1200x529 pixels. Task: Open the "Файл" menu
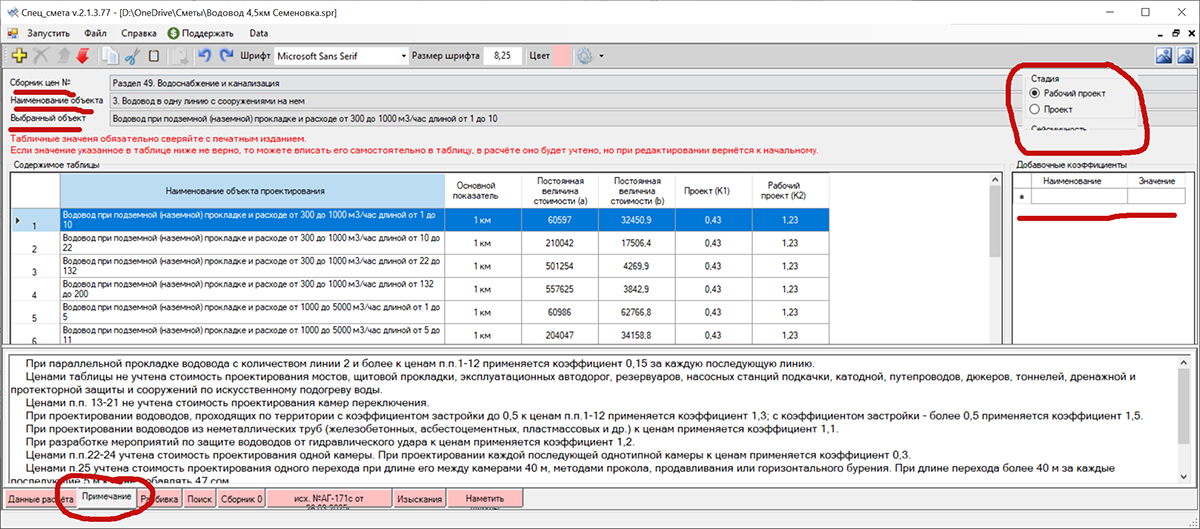pos(96,33)
